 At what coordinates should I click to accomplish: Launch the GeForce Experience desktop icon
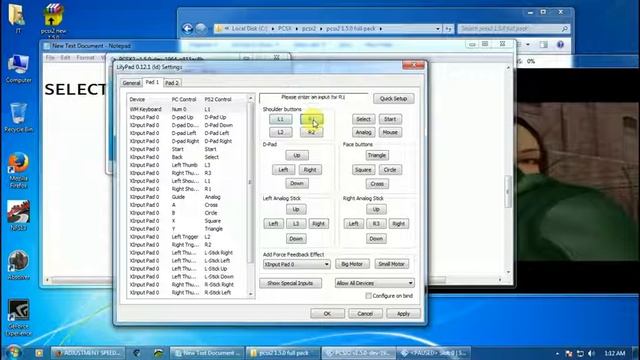click(18, 318)
